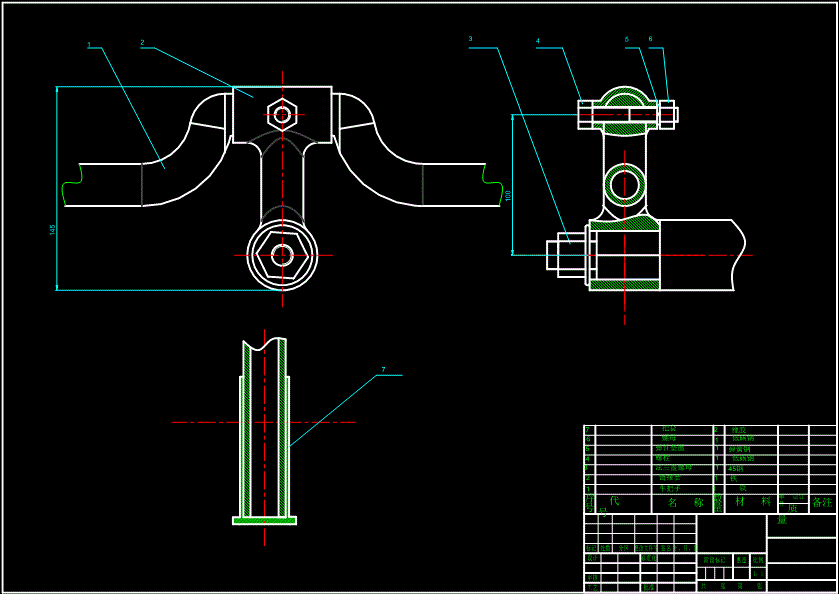The image size is (839, 594).
Task: Select the flanged base of the grip section
Action: (264, 520)
